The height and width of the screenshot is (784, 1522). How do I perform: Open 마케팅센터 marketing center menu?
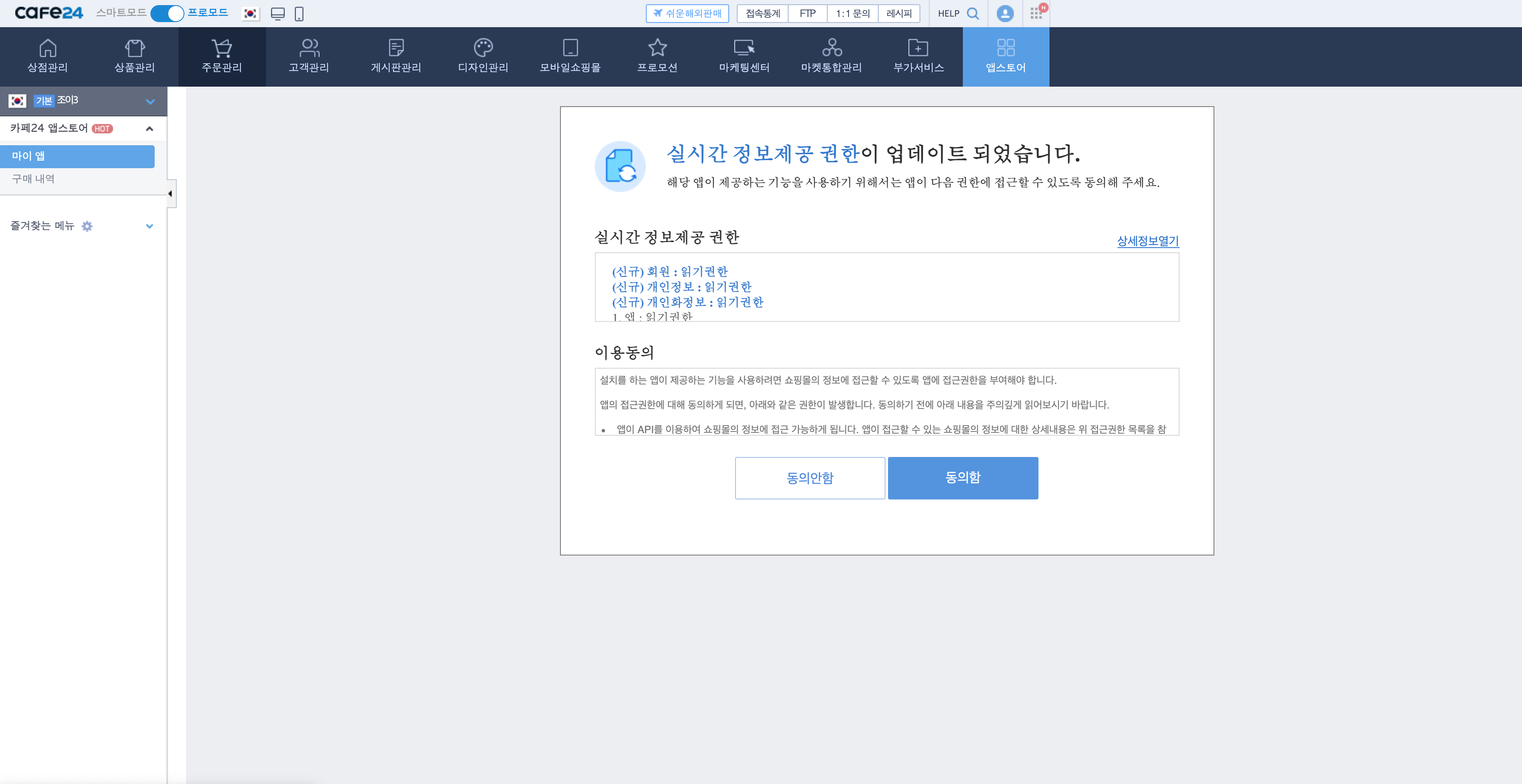(x=744, y=56)
